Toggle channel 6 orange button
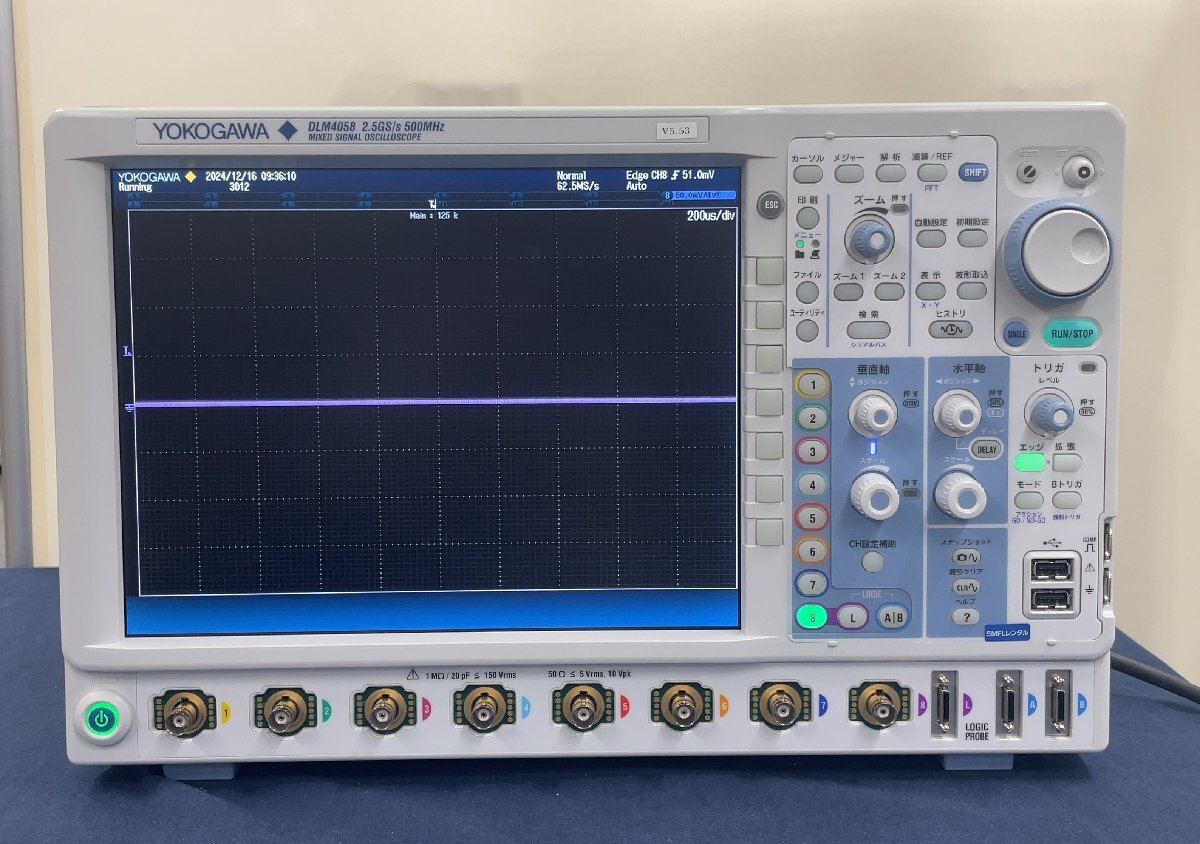 click(x=813, y=551)
